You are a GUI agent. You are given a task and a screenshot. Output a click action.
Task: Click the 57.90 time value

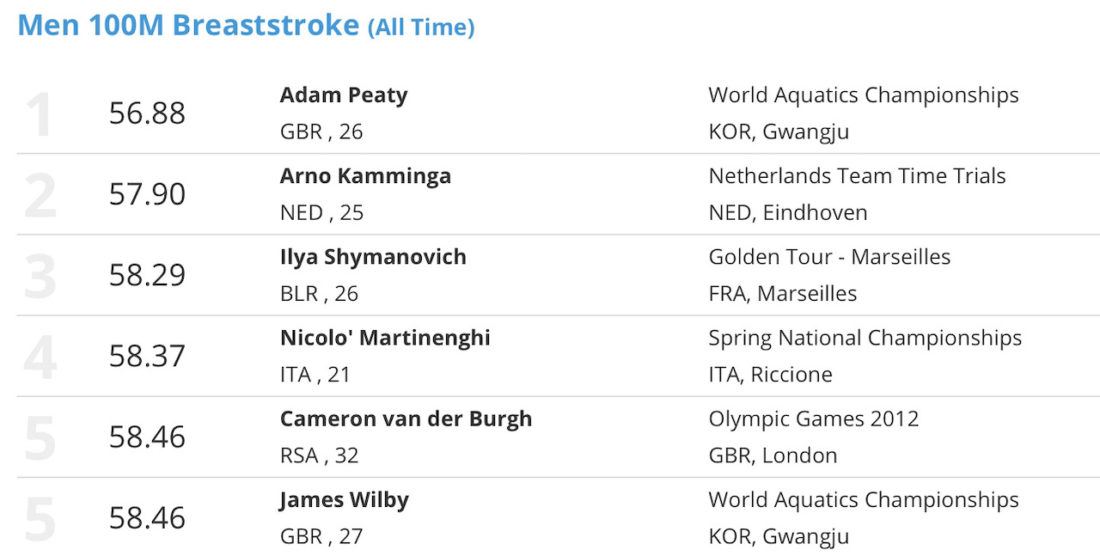point(147,194)
